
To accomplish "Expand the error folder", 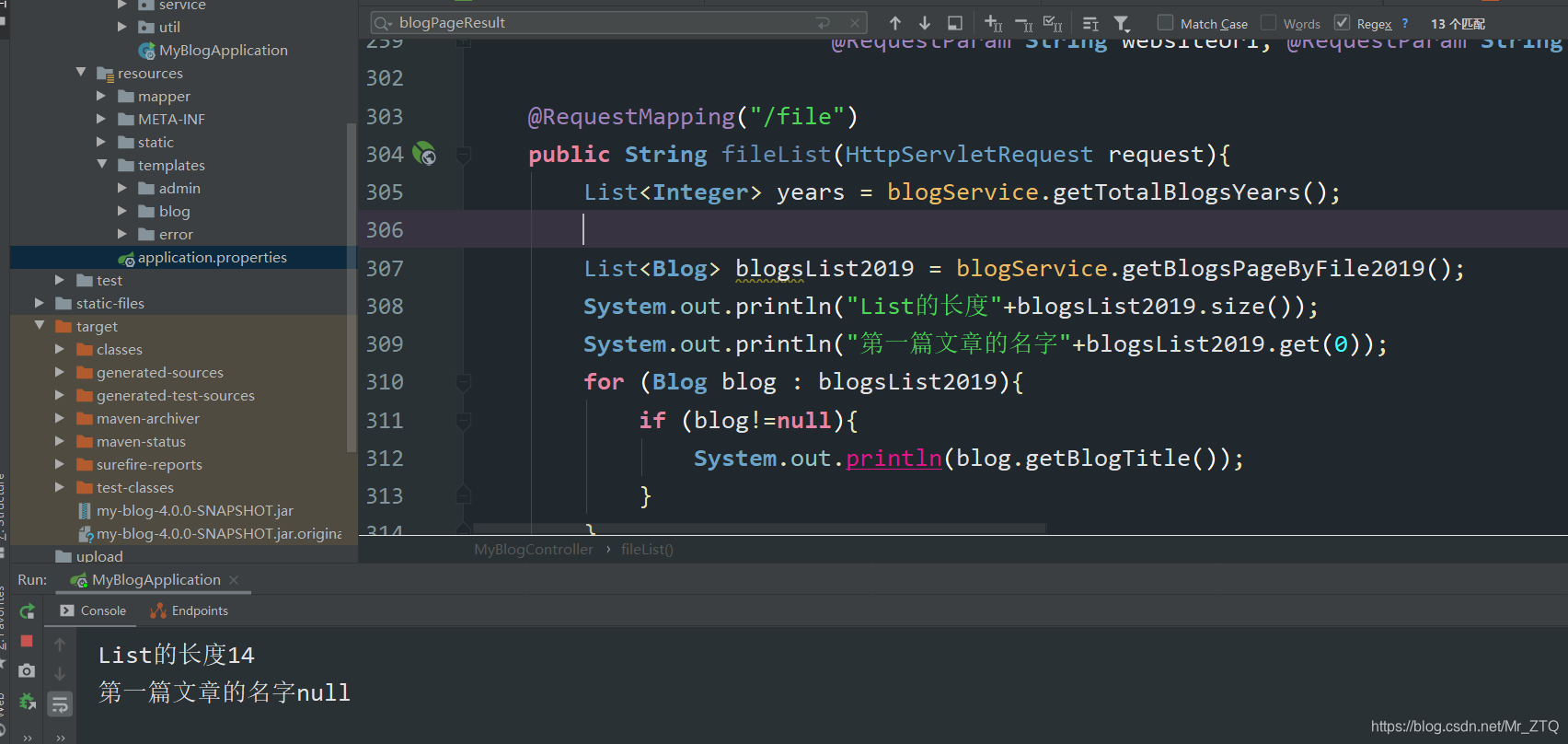I will point(122,234).
